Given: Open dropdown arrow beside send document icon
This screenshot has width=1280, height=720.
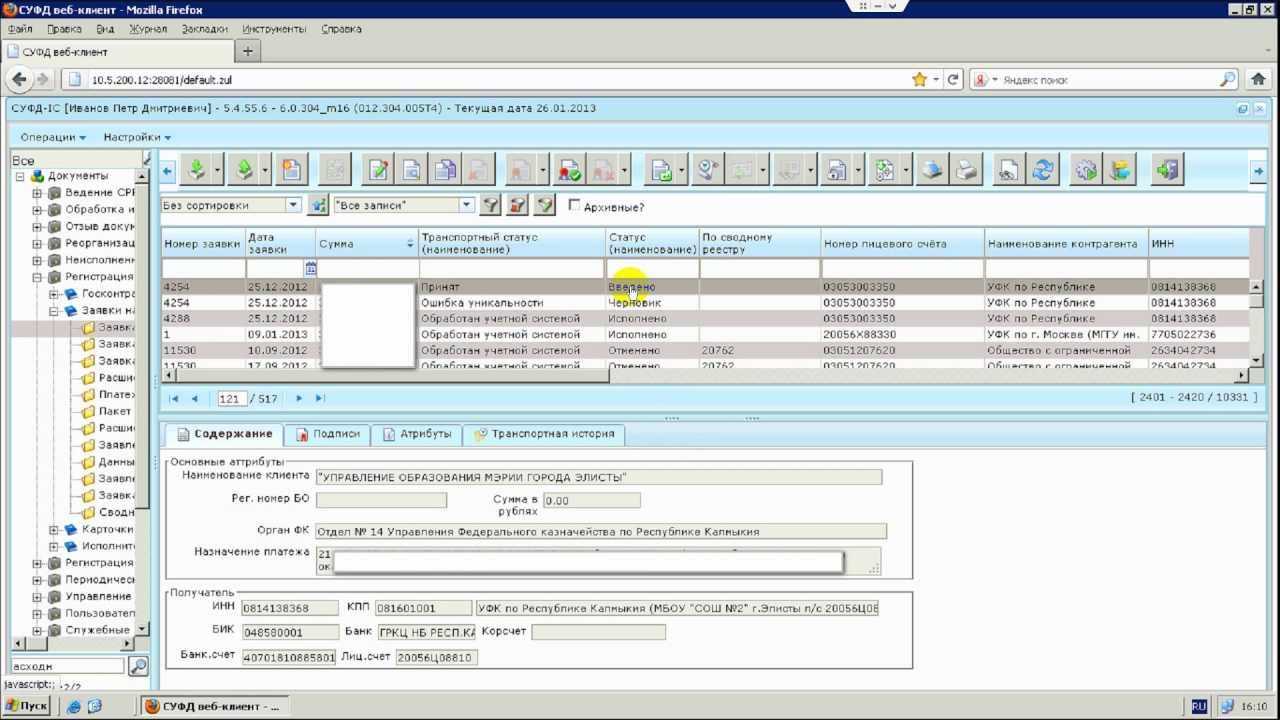Looking at the screenshot, I should tap(681, 171).
